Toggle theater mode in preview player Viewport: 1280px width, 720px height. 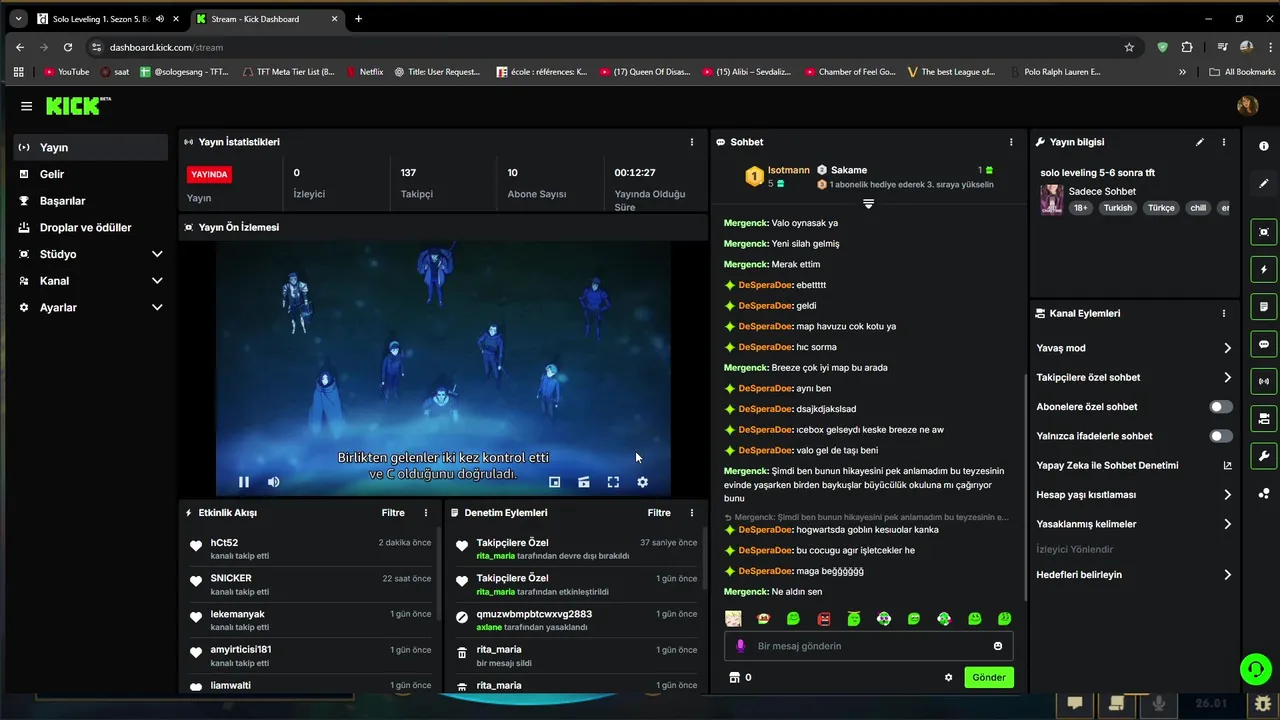[584, 482]
